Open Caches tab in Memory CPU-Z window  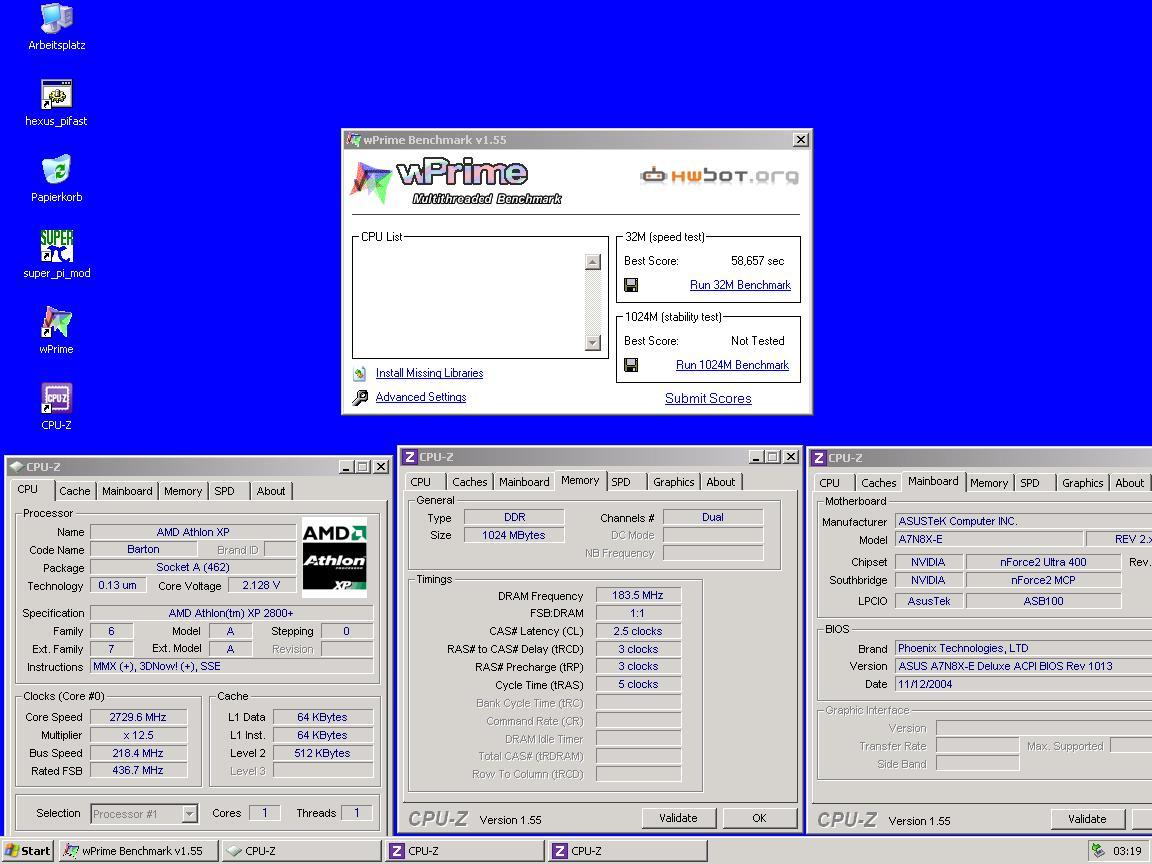point(469,482)
